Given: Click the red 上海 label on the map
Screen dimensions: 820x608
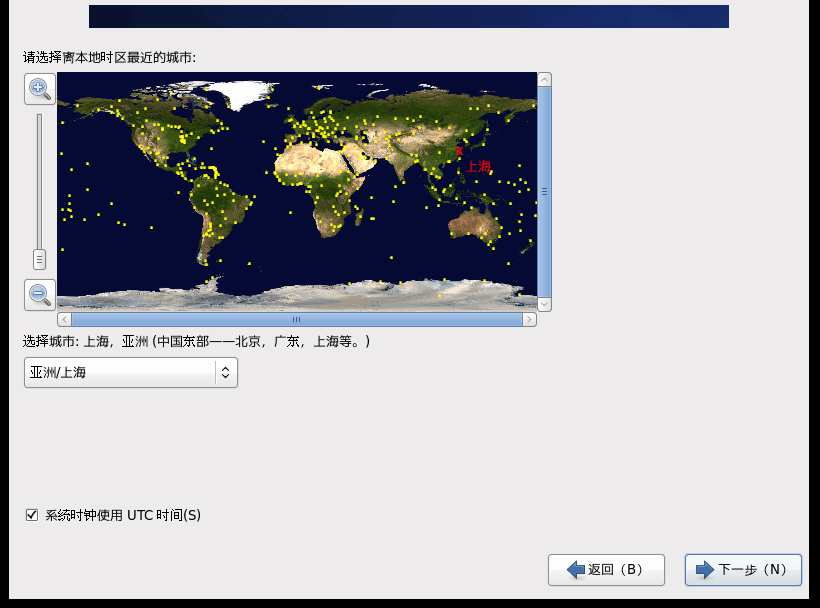Looking at the screenshot, I should (x=478, y=166).
